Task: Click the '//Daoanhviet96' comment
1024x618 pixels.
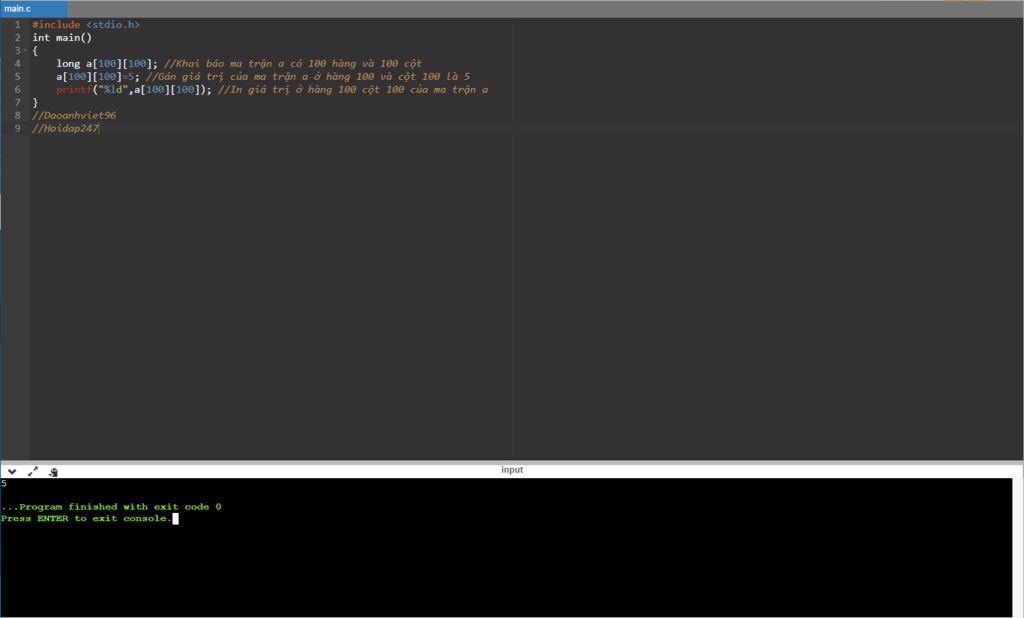Action: pos(74,115)
